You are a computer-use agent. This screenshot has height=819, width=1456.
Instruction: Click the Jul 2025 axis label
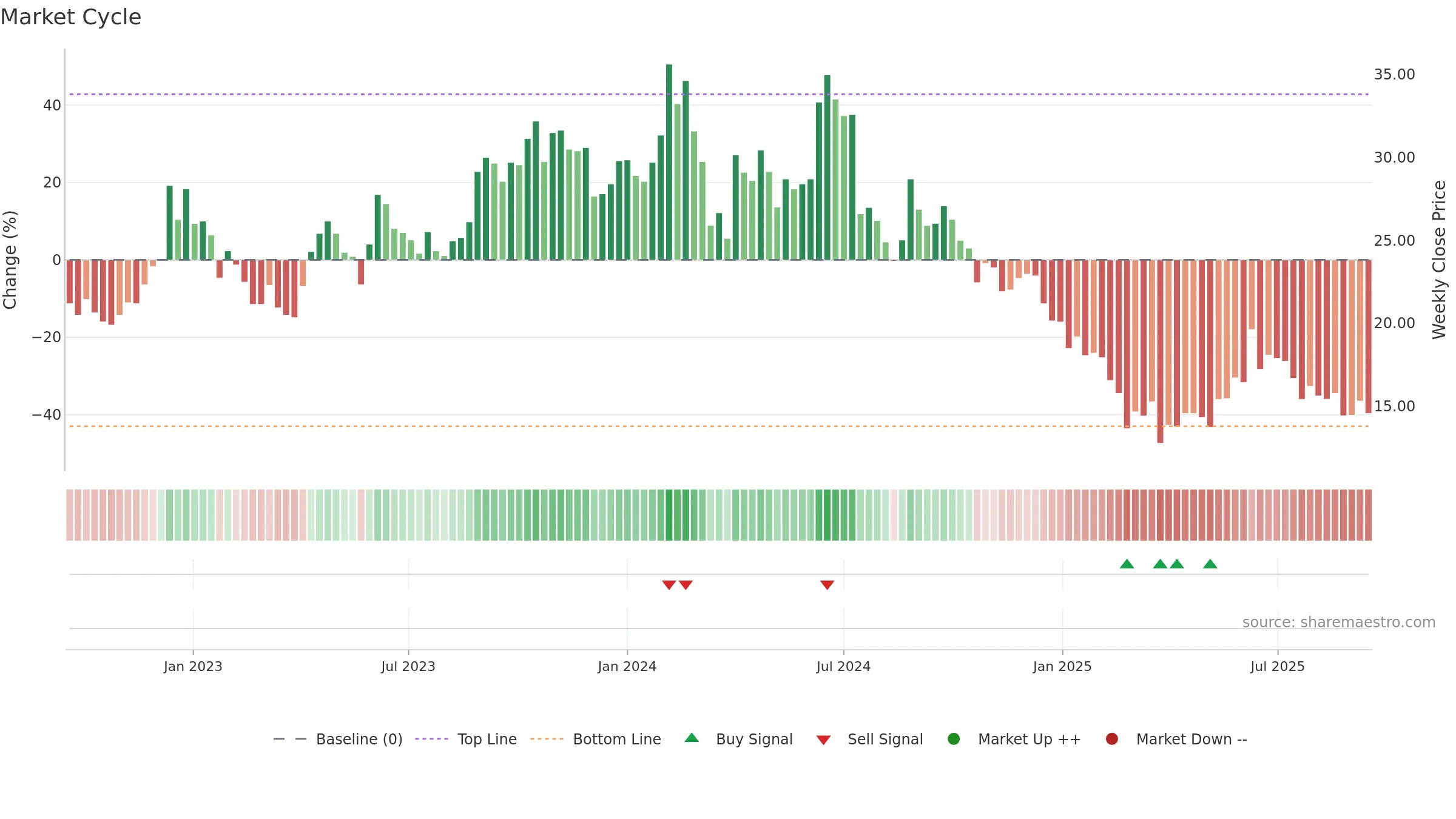pos(1278,666)
